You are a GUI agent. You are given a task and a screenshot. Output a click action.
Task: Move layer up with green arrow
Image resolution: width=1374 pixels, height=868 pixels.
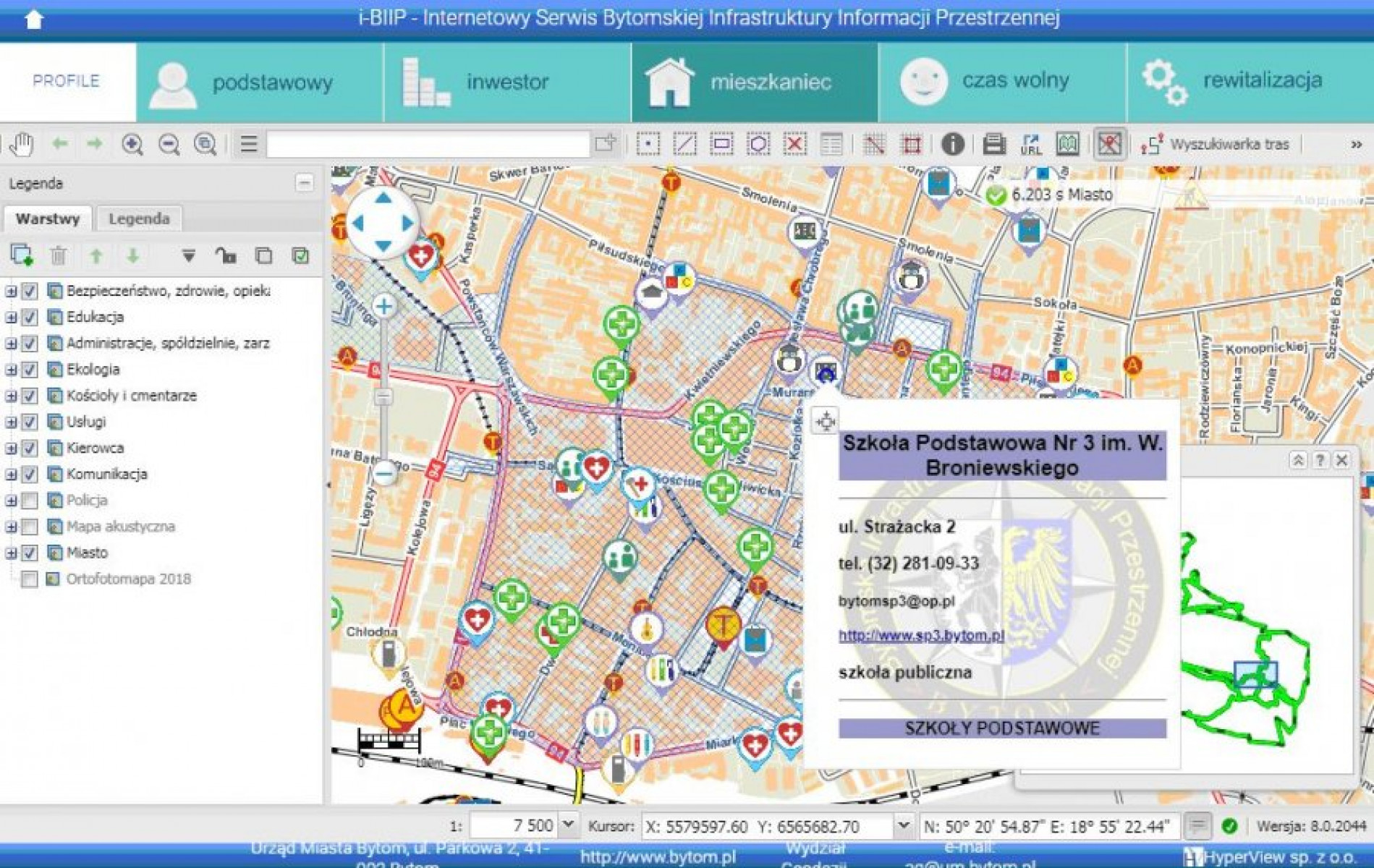(96, 255)
